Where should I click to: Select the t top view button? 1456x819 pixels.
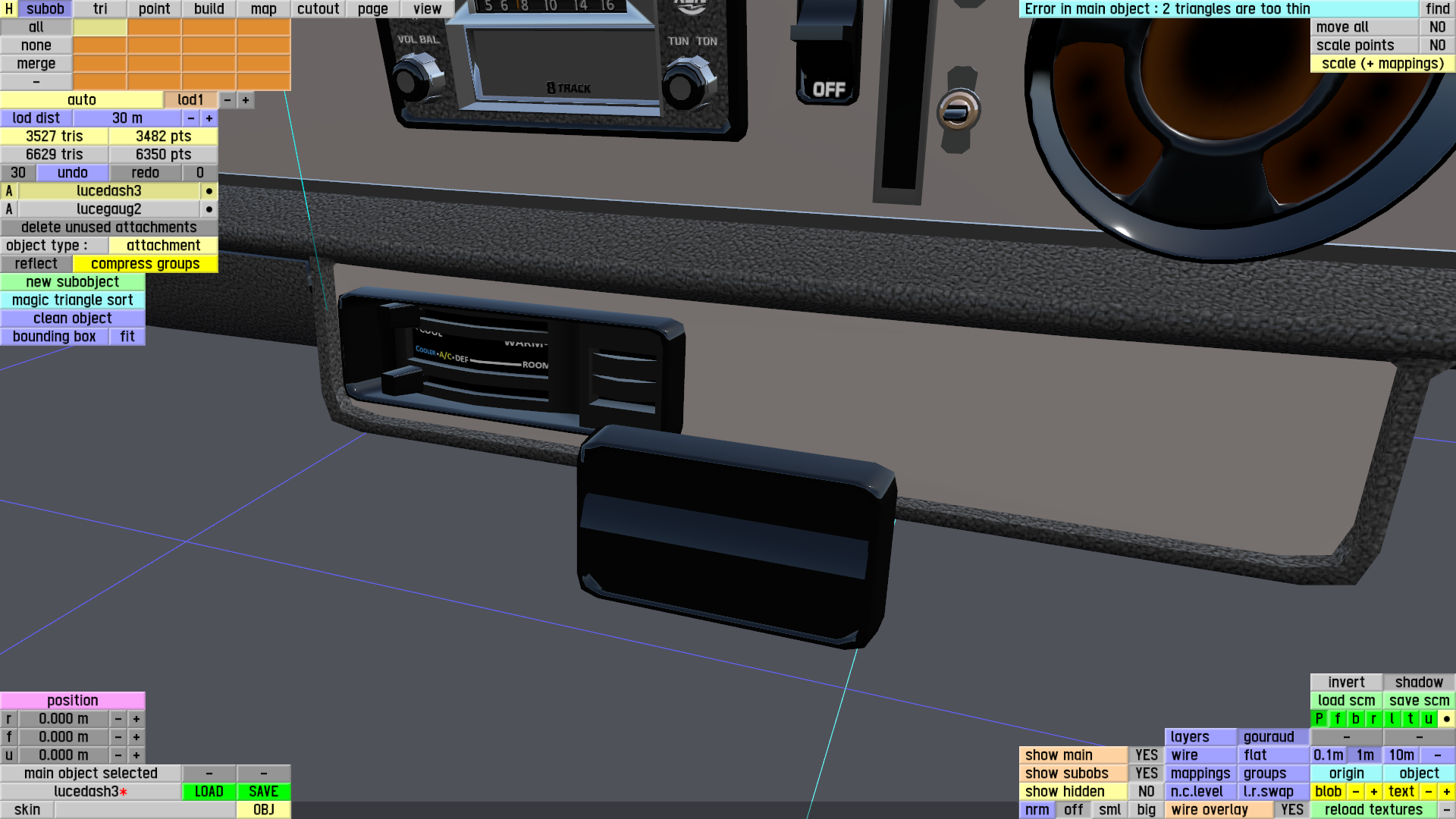tap(1410, 718)
